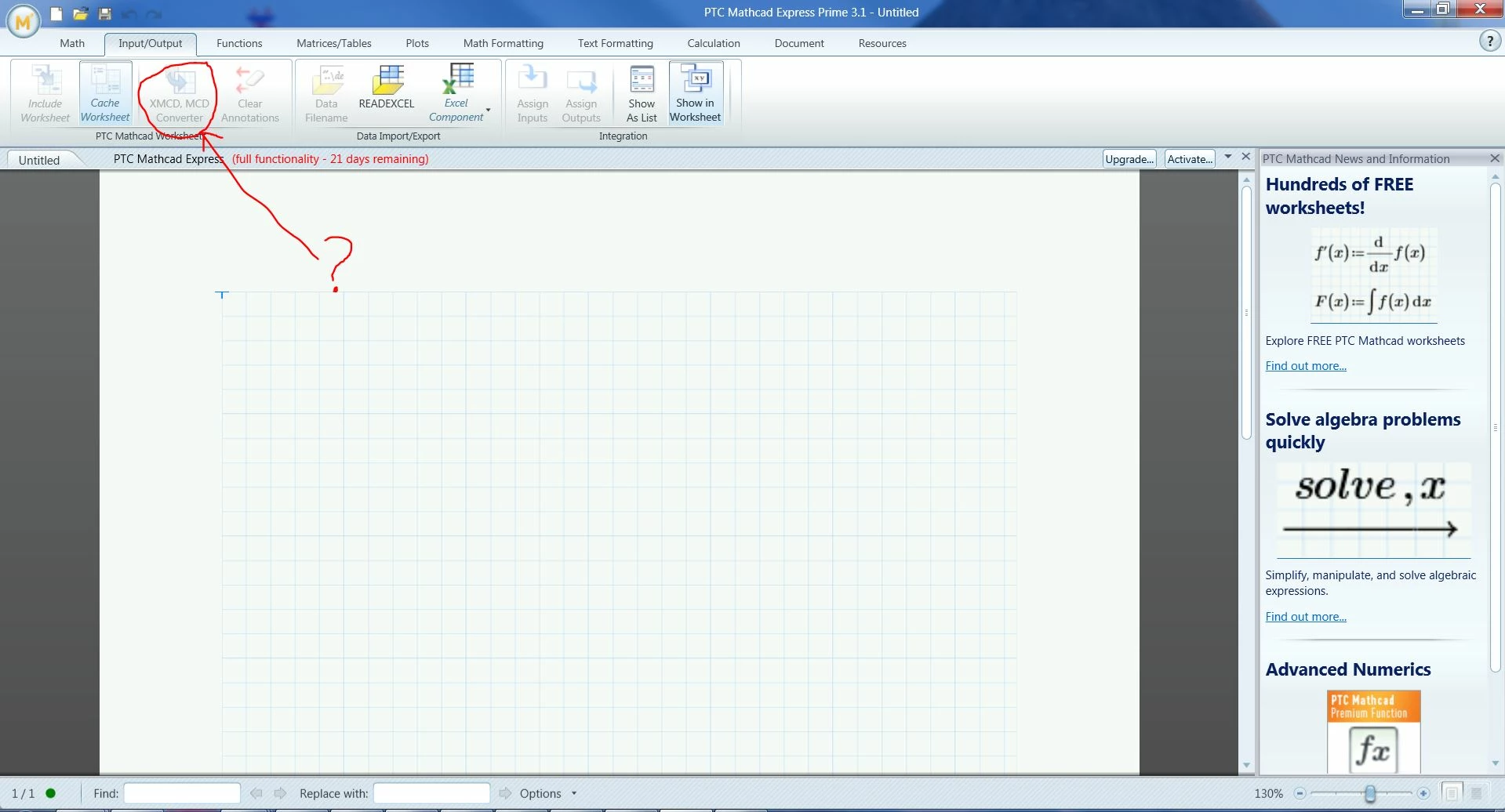
Task: Close the Untitled worksheet with the X
Action: click(x=1246, y=157)
